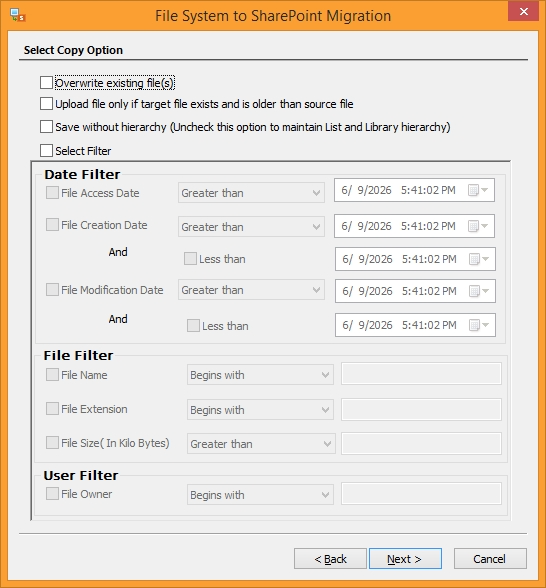The image size is (546, 588).
Task: Click the File Extension value text field
Action: 421,410
